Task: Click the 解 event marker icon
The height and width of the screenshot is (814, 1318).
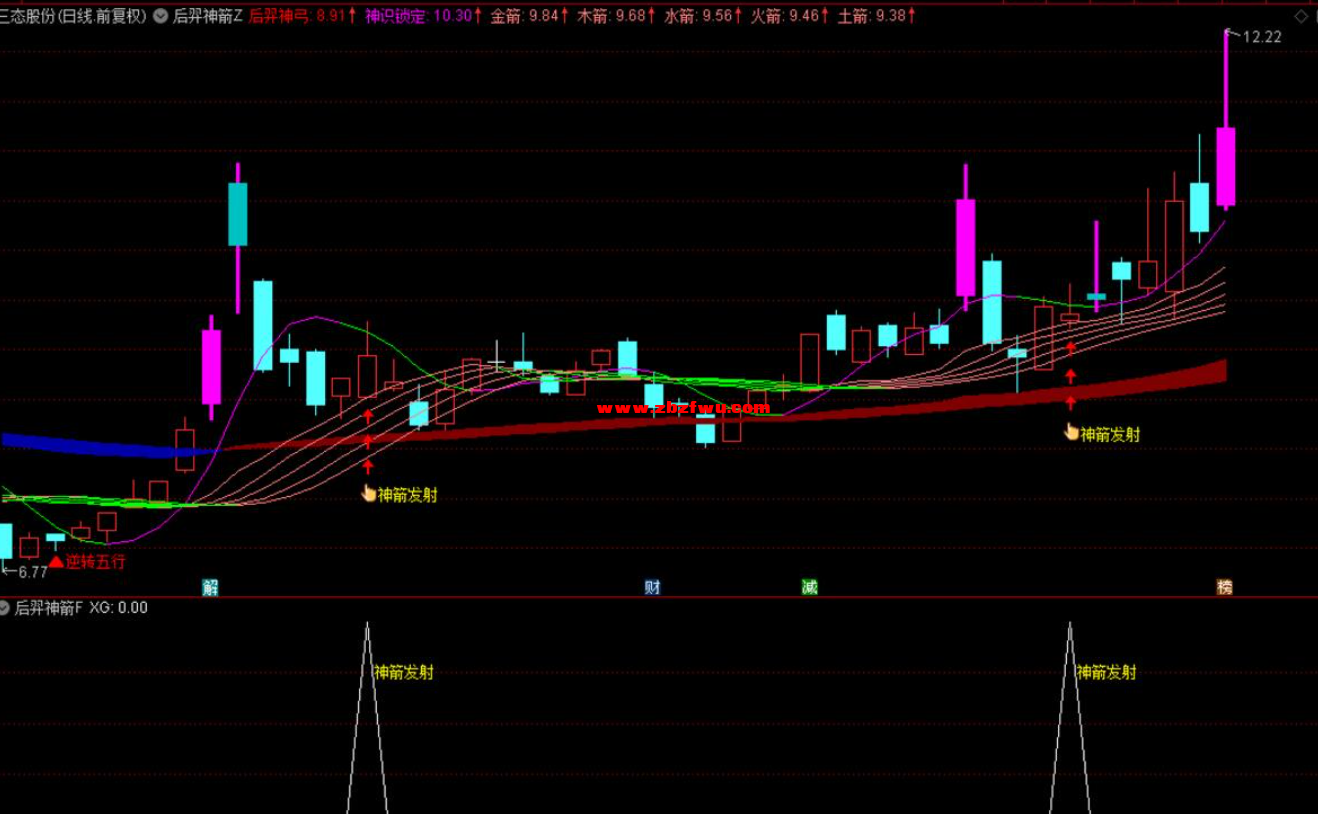Action: pos(210,587)
